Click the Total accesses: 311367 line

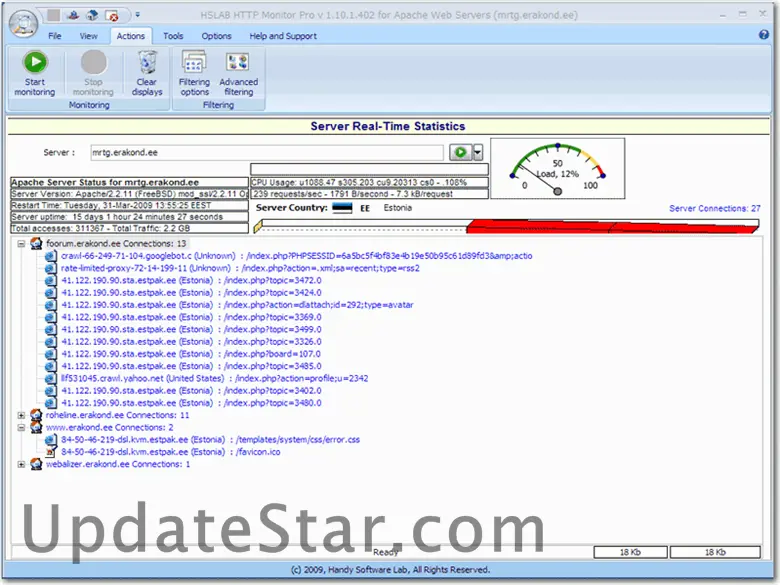129,228
